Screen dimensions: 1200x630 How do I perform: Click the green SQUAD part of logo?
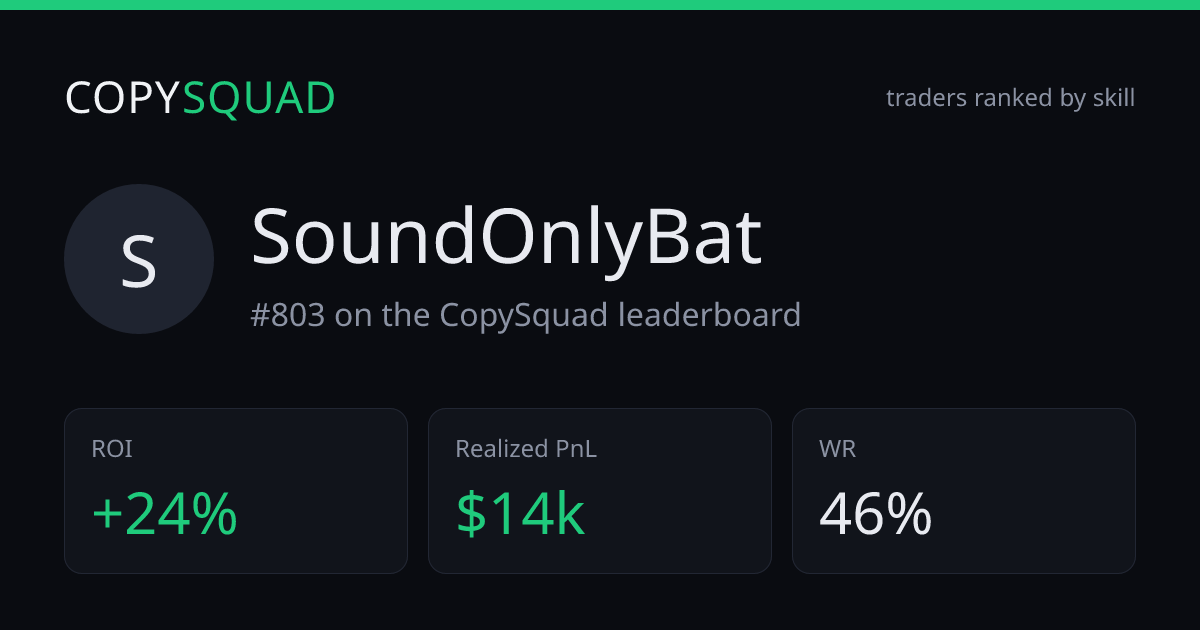click(260, 98)
